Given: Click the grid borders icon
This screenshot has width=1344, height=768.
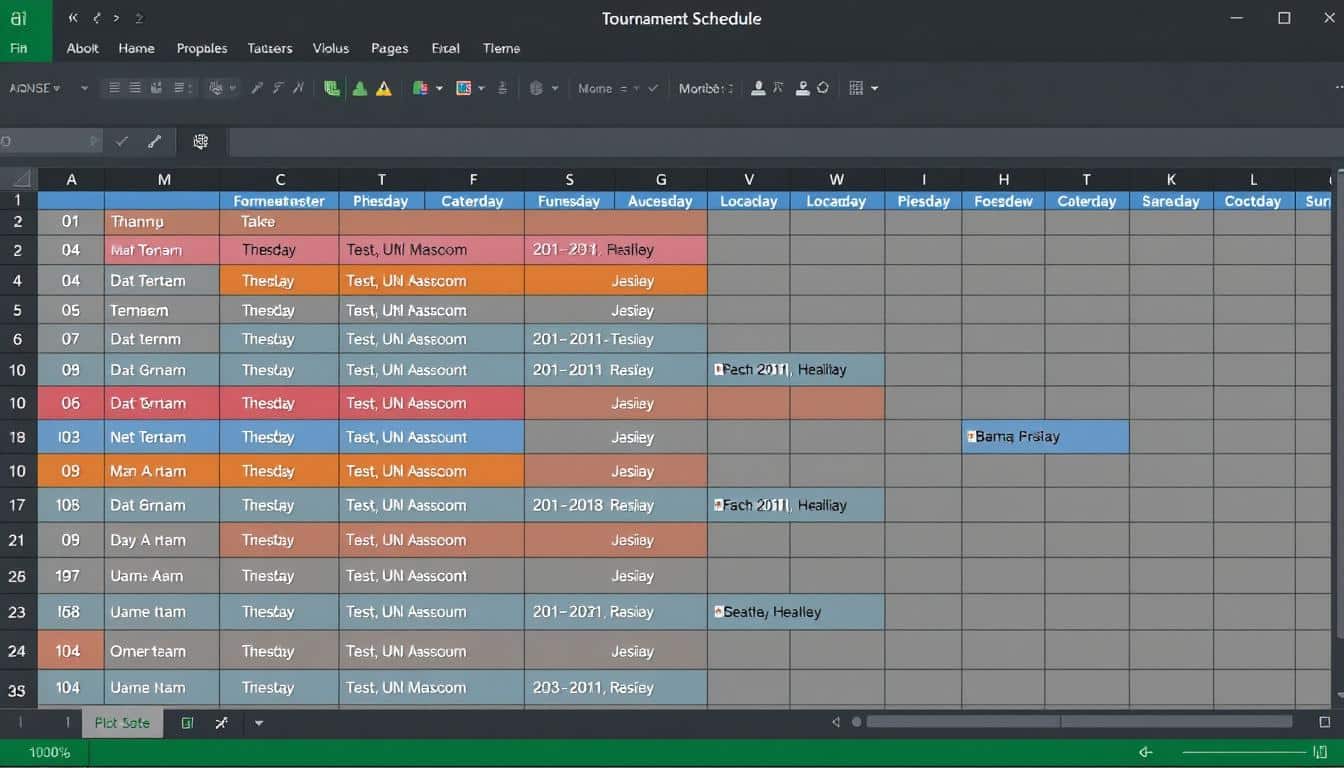Looking at the screenshot, I should [856, 88].
